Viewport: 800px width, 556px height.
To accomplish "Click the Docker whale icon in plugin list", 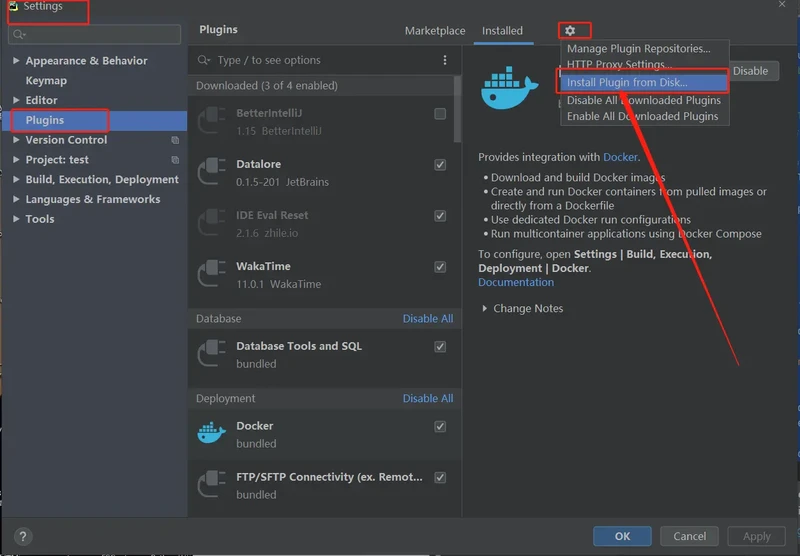I will click(211, 433).
